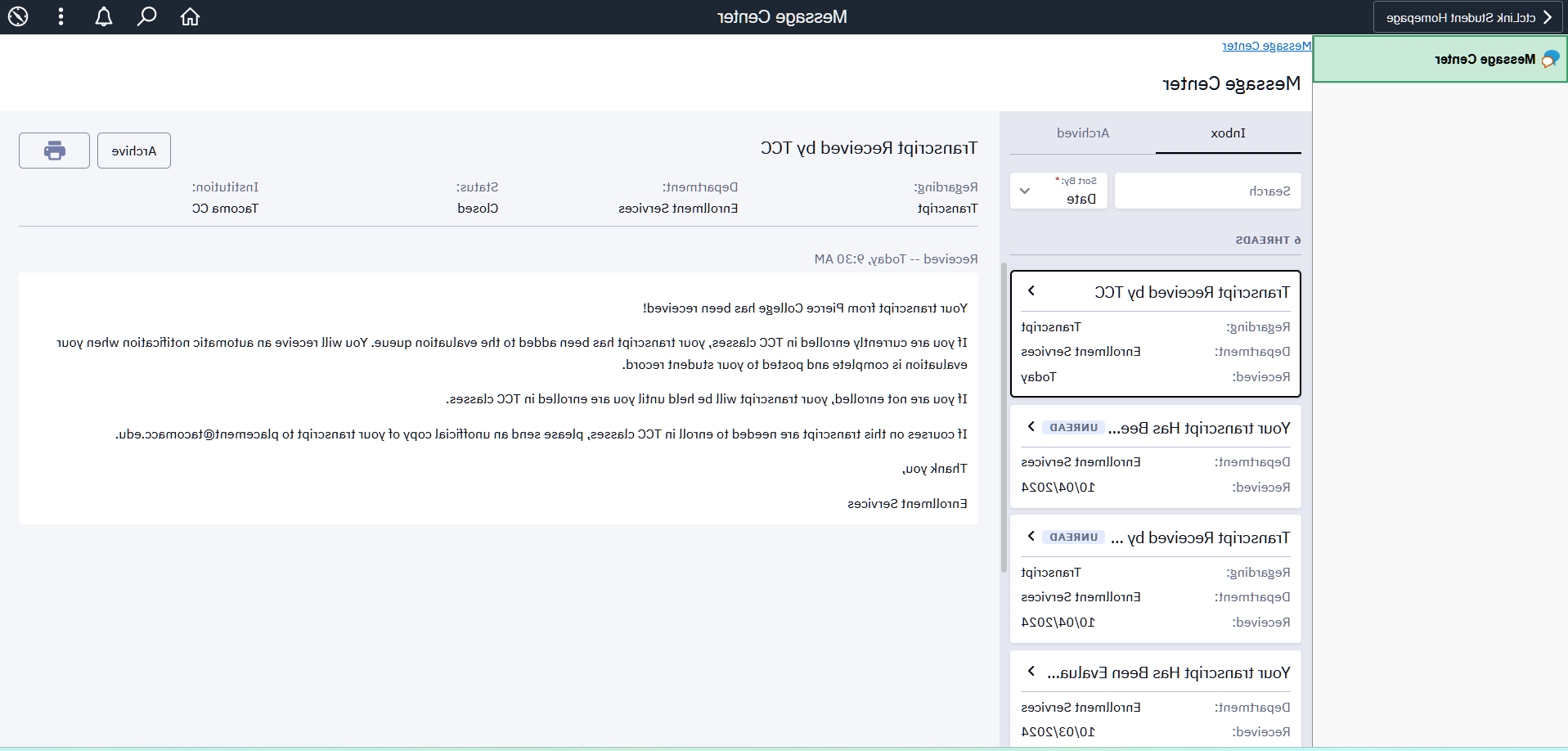
Task: Click the 10/03/2024 received date
Action: pyautogui.click(x=1058, y=732)
